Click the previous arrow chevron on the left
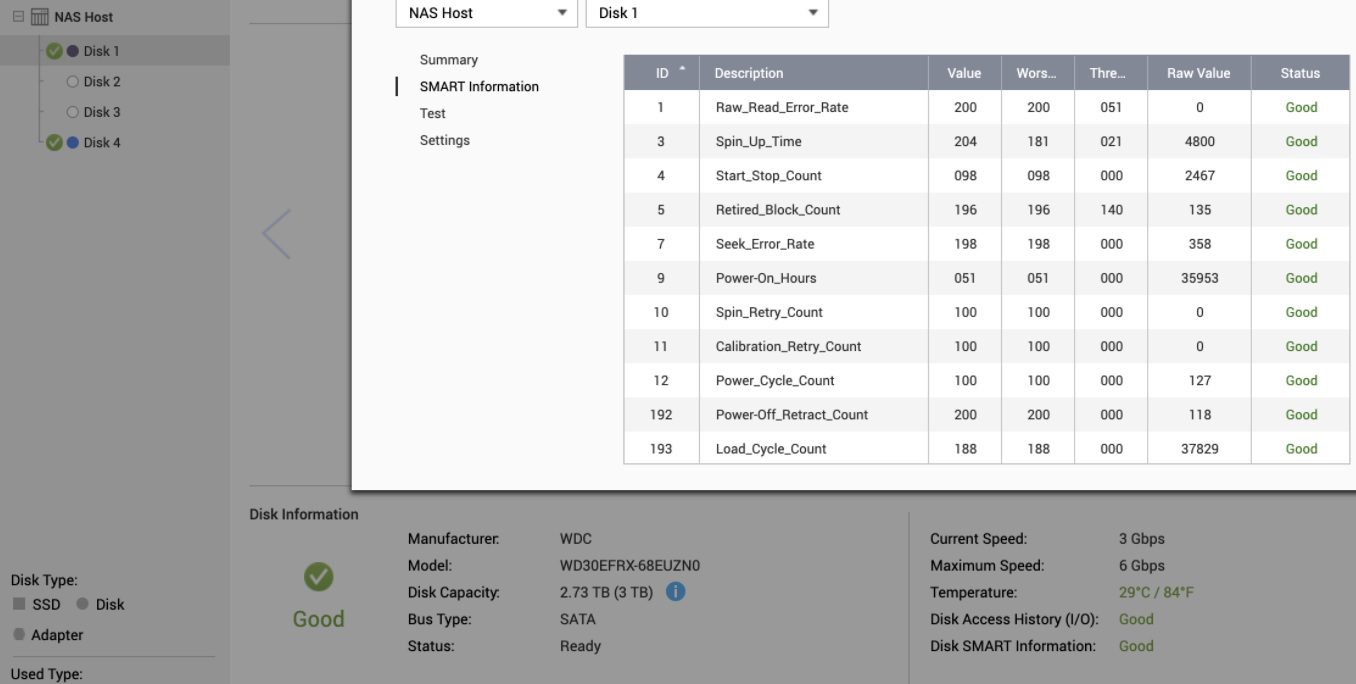1356x684 pixels. pos(276,234)
